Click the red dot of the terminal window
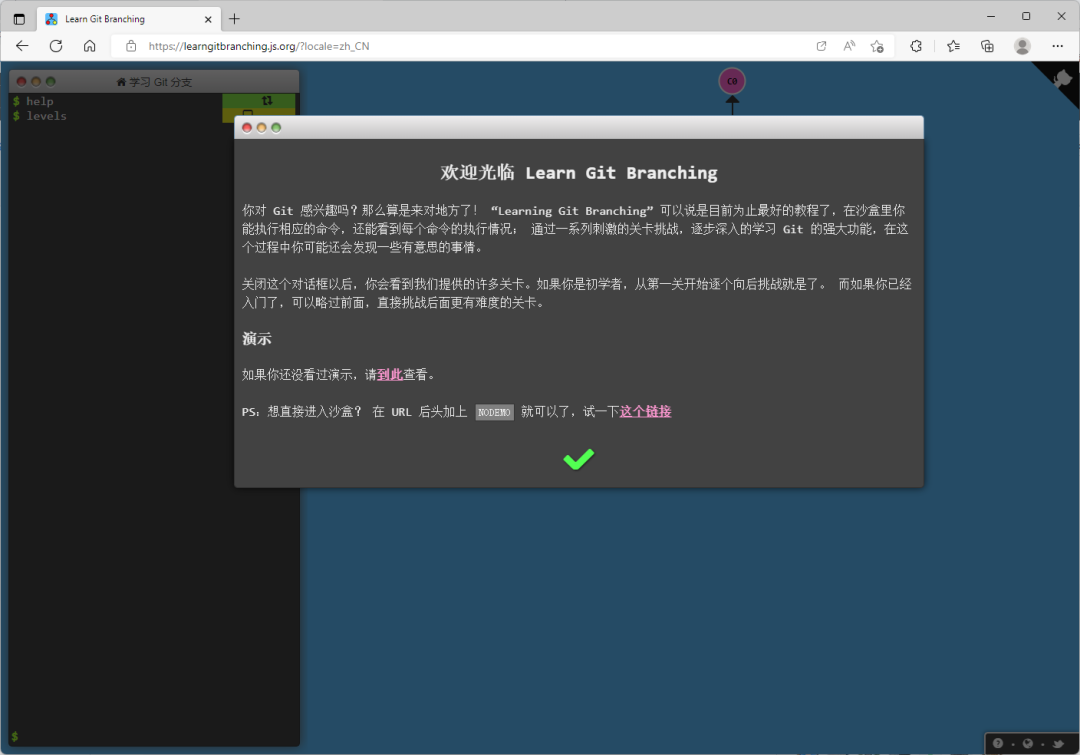 pos(21,81)
